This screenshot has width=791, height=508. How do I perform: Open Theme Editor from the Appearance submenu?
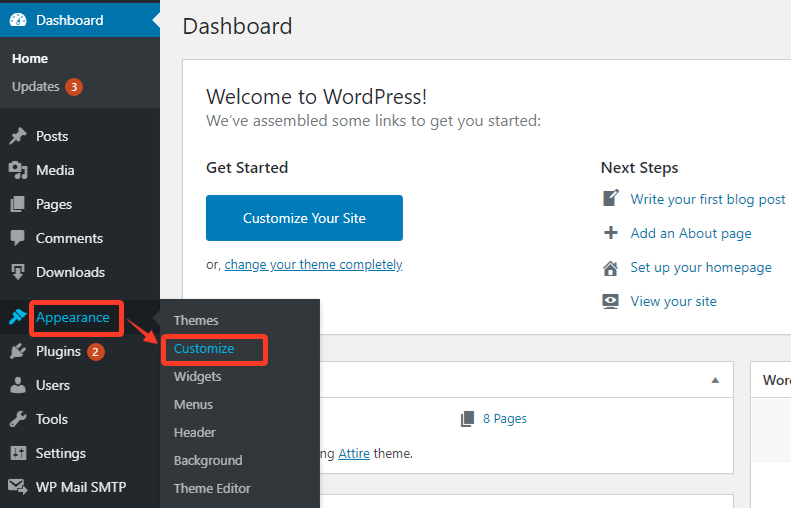coord(212,488)
